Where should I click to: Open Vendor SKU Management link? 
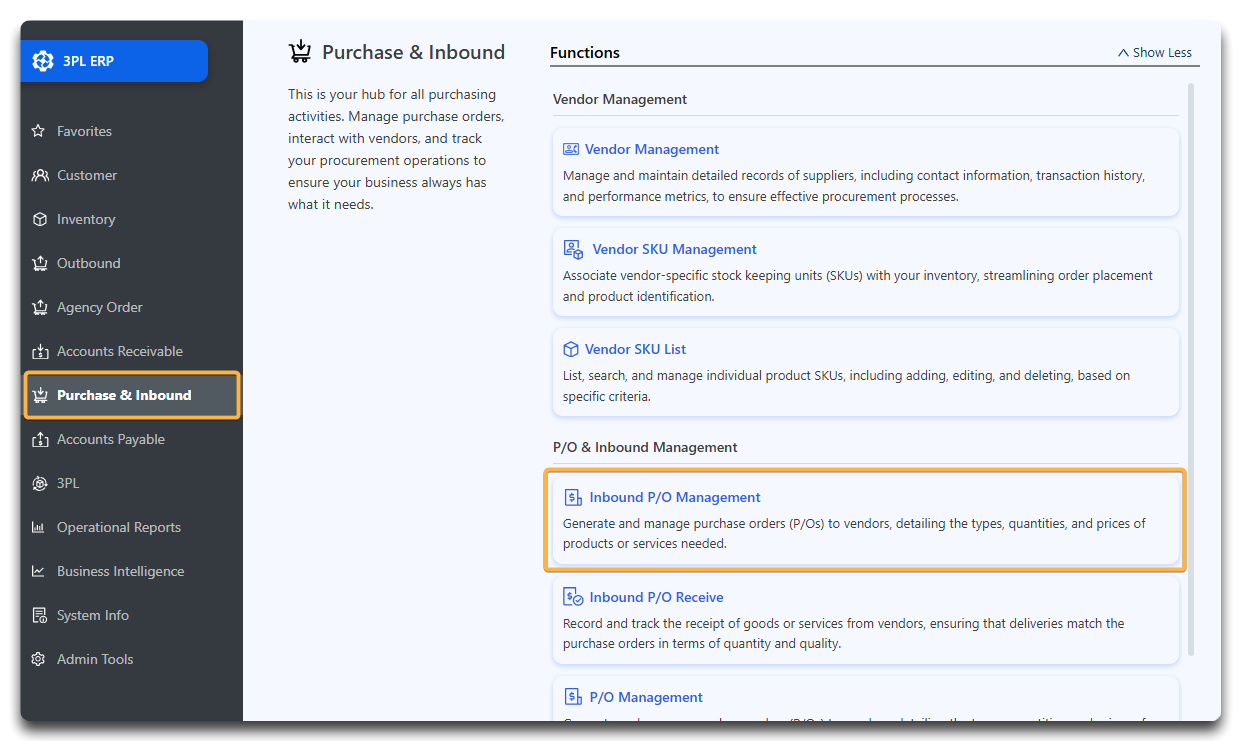tap(674, 249)
